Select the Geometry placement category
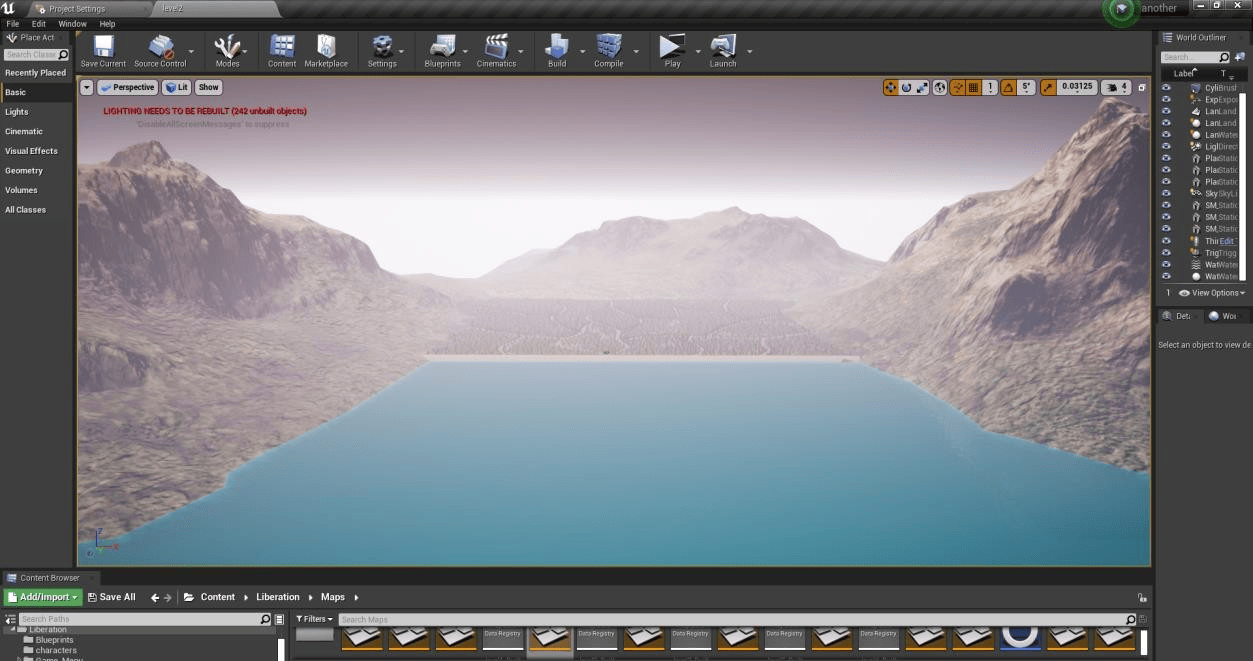 [36, 170]
